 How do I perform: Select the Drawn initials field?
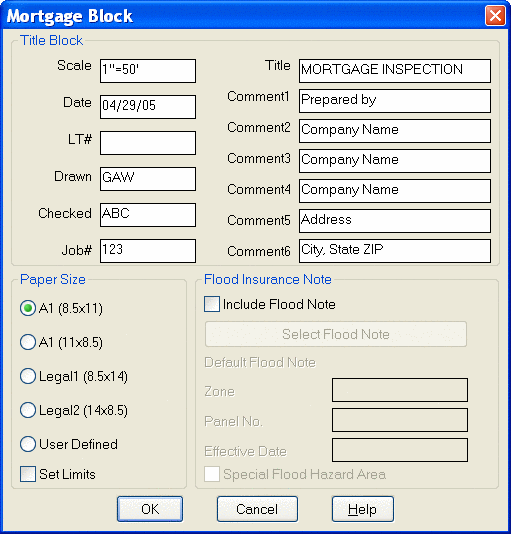[148, 179]
